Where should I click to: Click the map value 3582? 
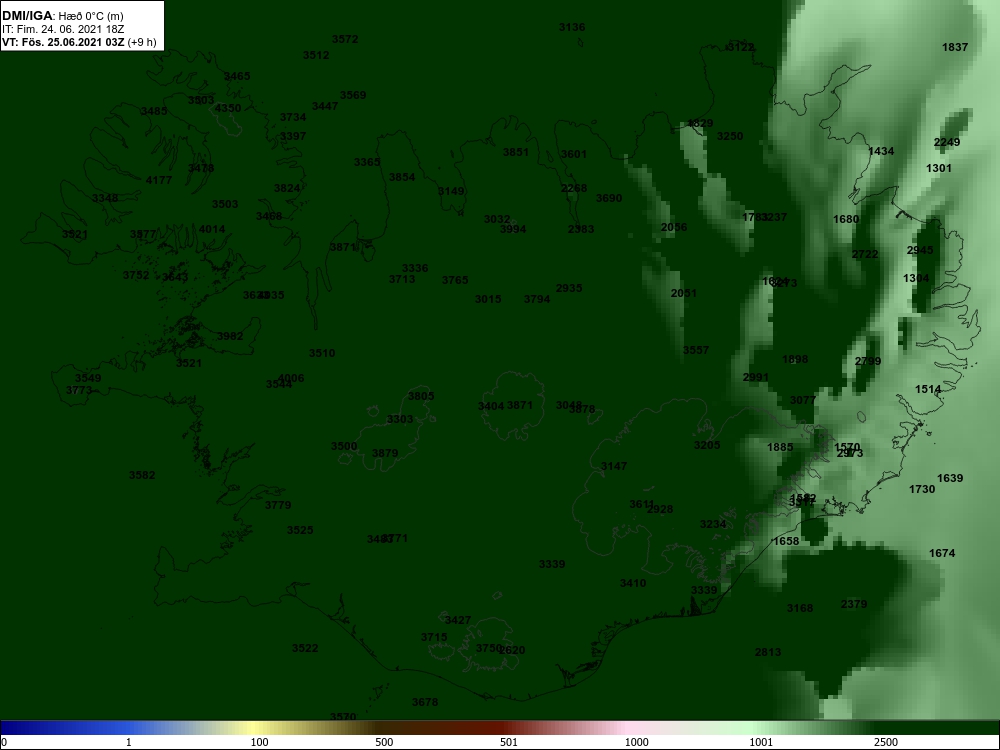click(x=142, y=476)
